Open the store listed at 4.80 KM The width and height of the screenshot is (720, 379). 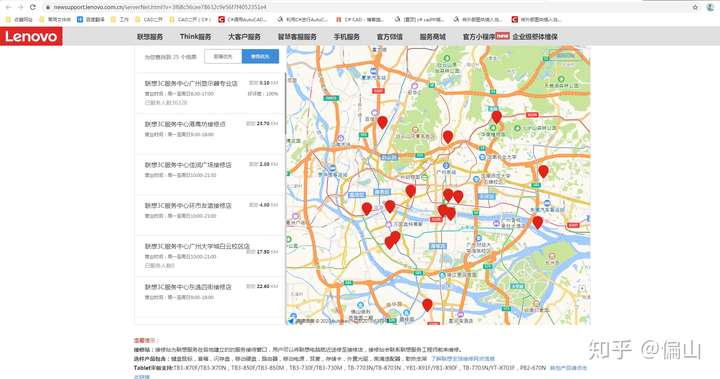pyautogui.click(x=210, y=215)
